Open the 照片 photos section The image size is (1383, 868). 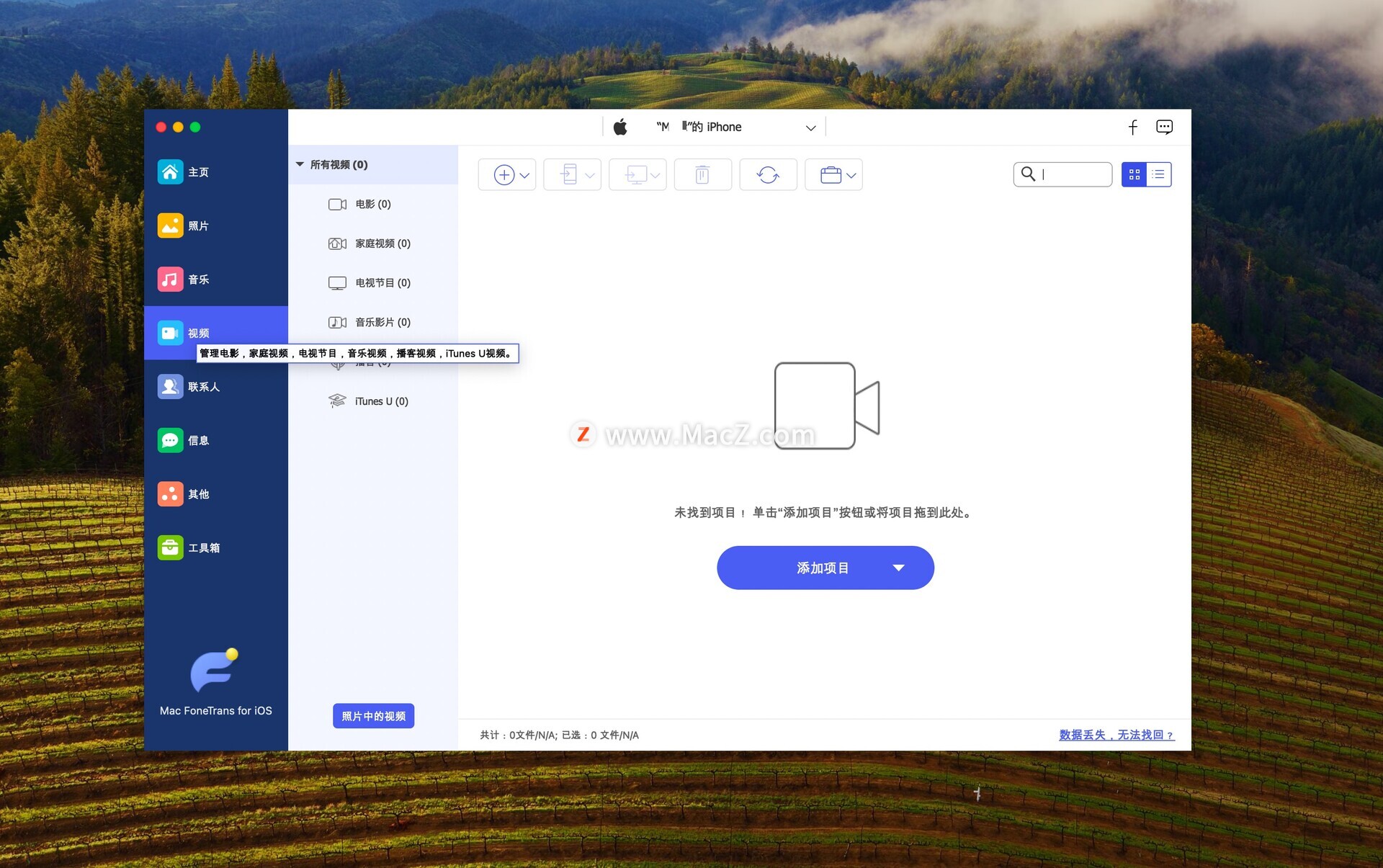click(215, 225)
